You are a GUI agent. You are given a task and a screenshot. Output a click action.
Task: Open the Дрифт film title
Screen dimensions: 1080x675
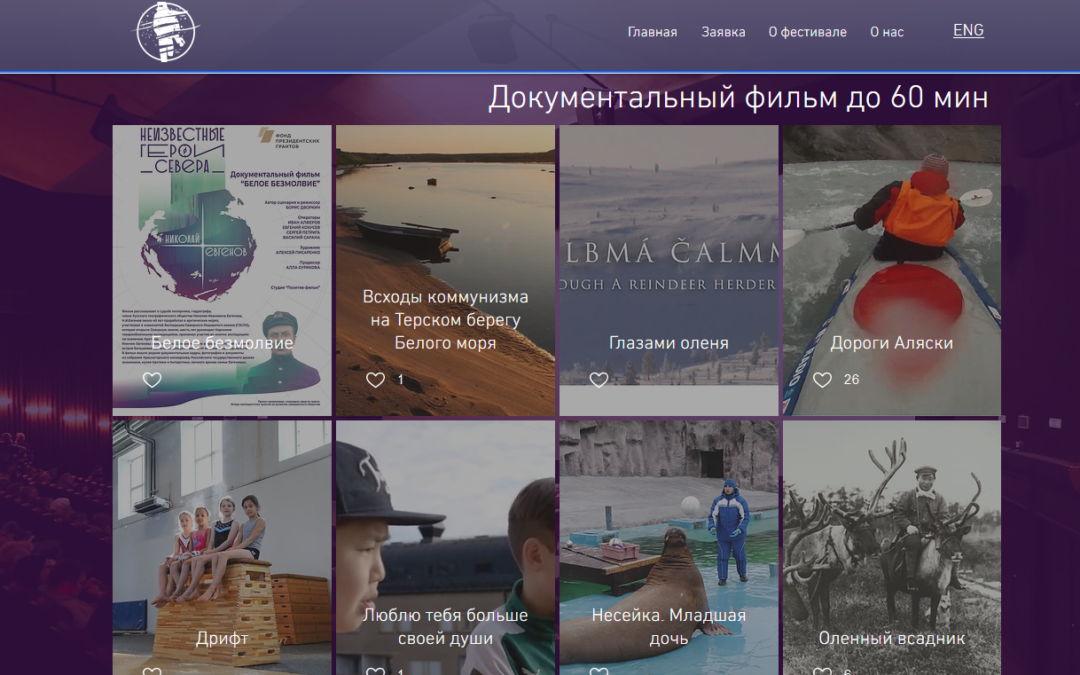coord(222,638)
